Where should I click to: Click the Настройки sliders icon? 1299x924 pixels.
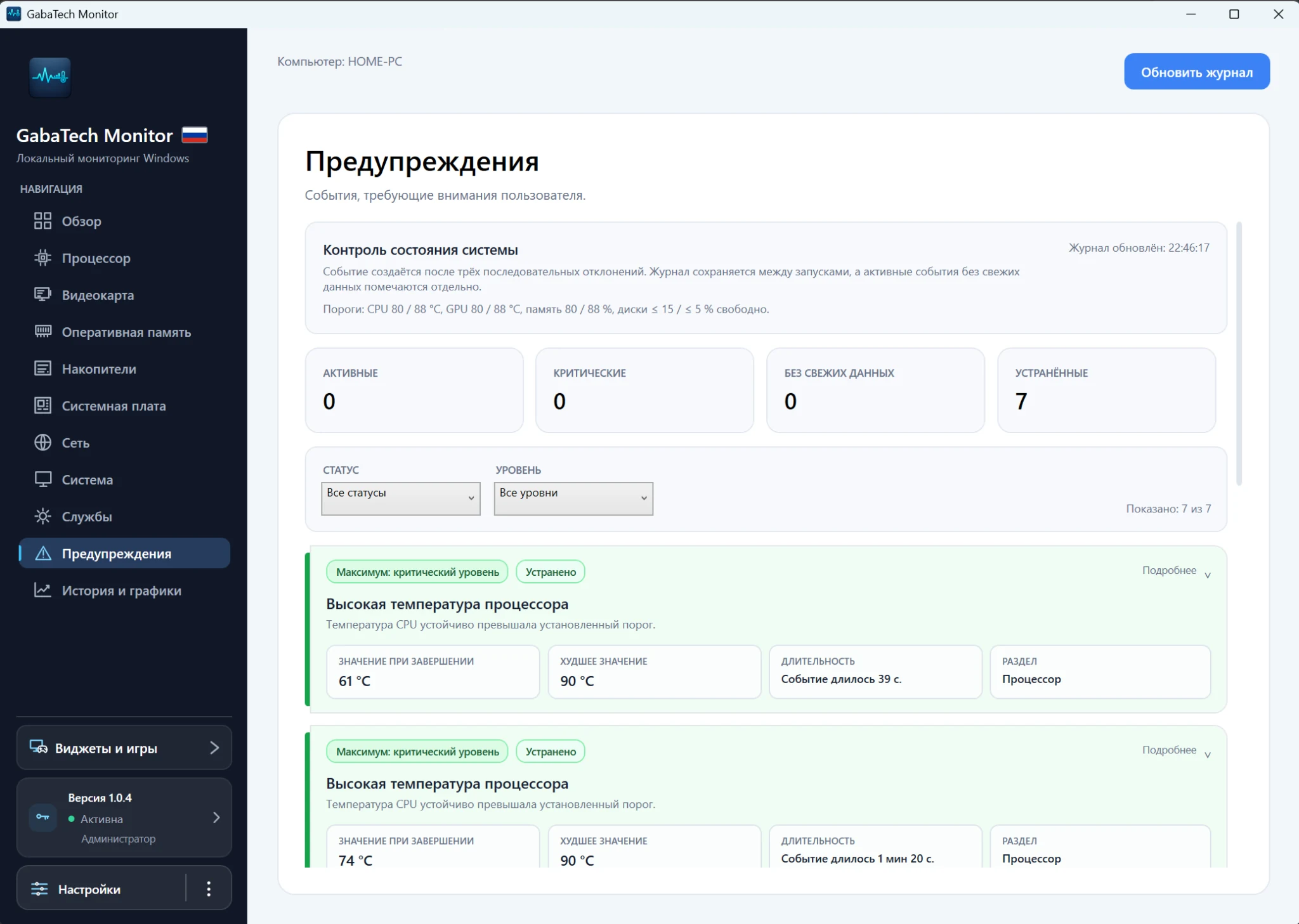[39, 888]
